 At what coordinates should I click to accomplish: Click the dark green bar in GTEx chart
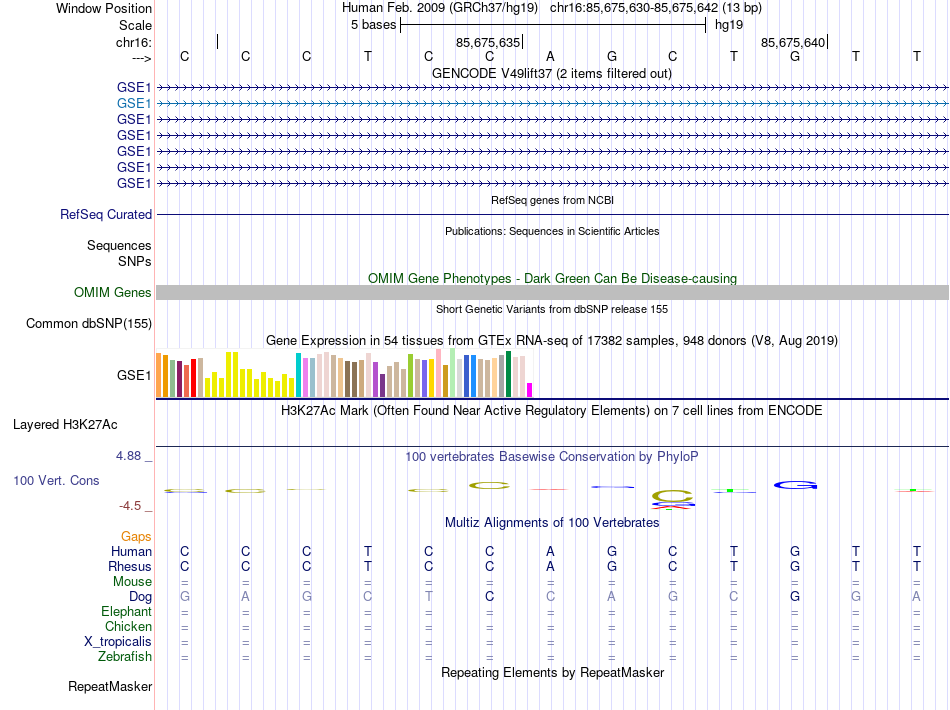[x=509, y=374]
